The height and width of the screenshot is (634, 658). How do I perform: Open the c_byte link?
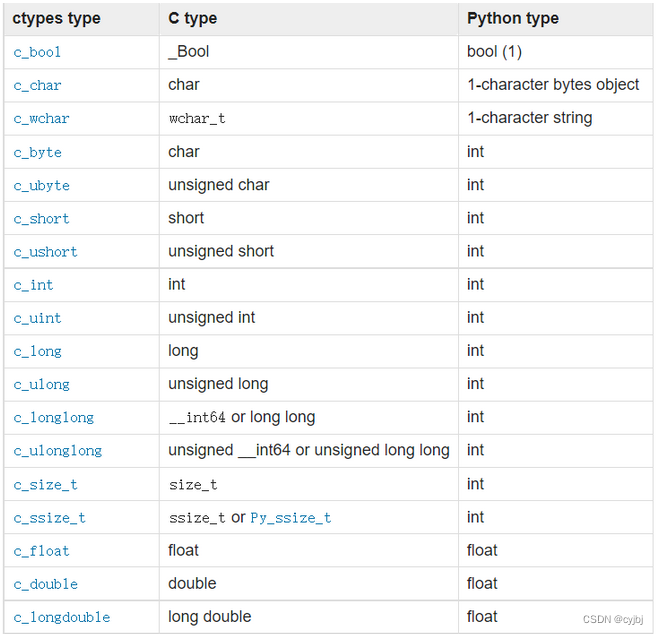tap(37, 152)
